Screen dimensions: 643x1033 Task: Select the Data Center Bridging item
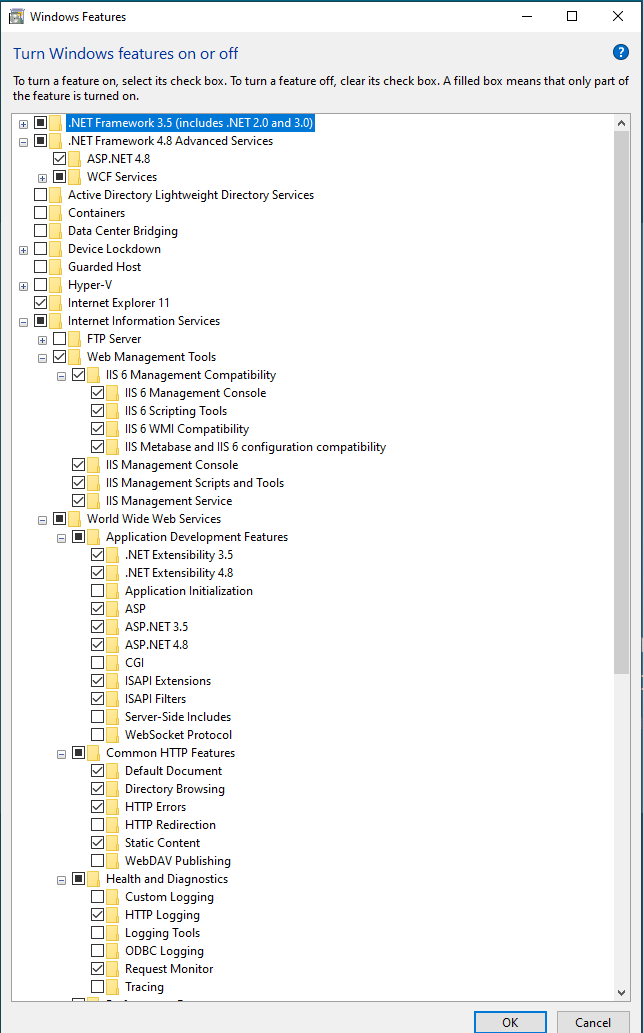pos(122,231)
